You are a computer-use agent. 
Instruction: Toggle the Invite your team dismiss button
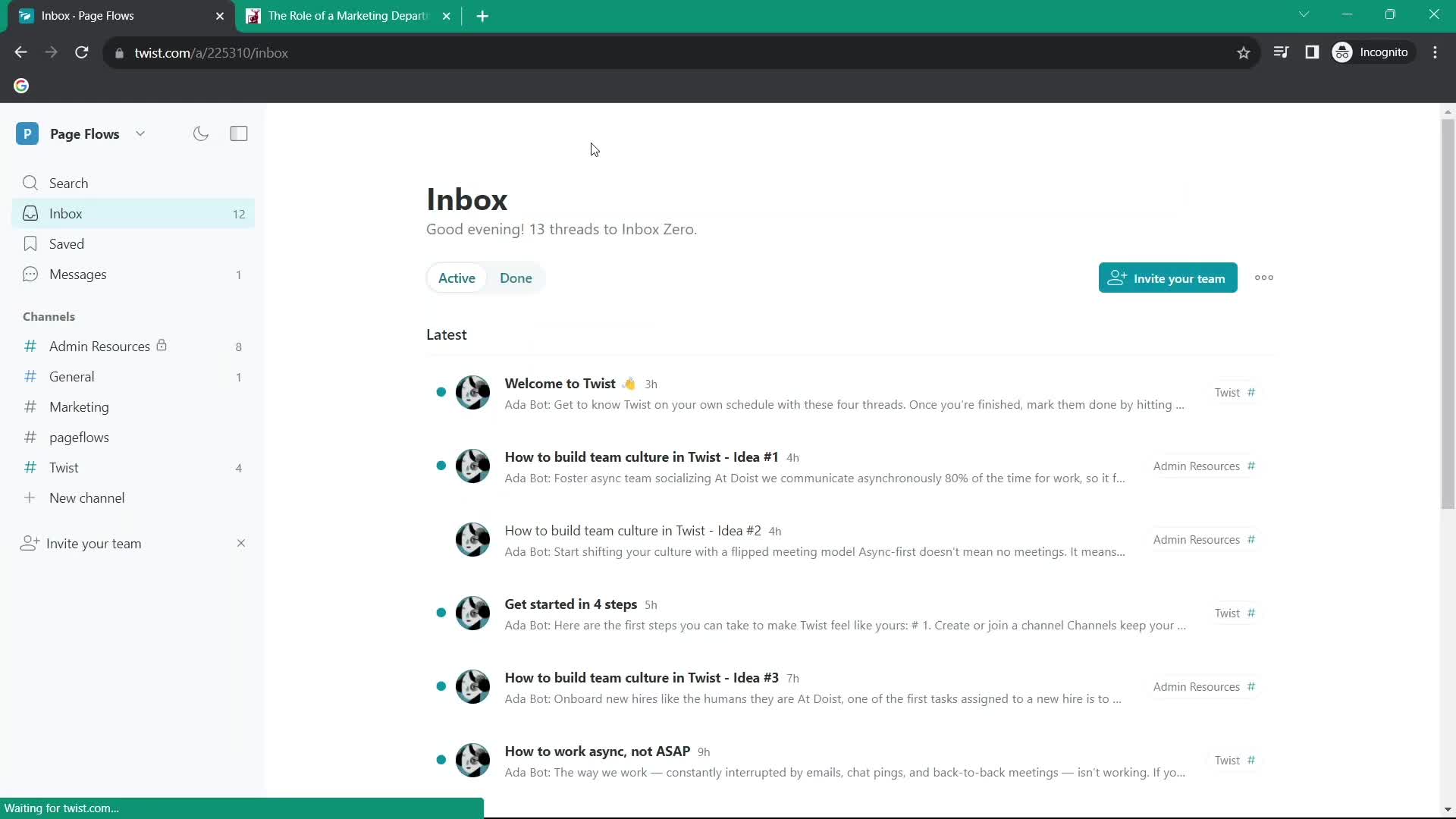pos(241,543)
